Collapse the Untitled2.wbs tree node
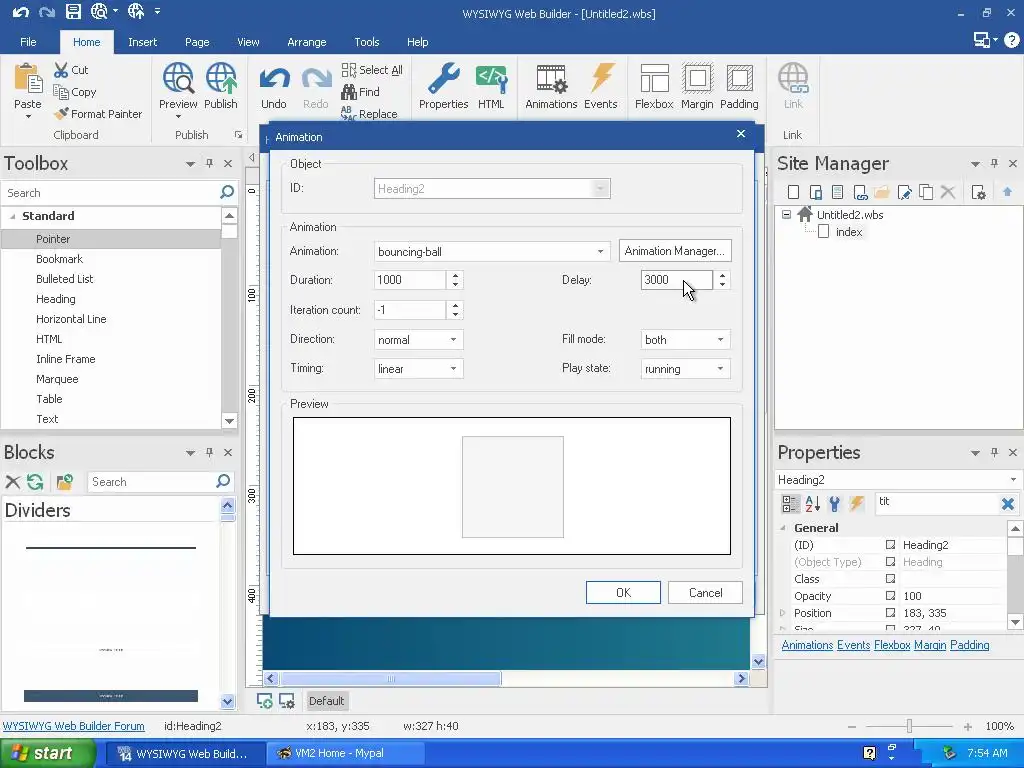The height and width of the screenshot is (768, 1024). point(787,214)
